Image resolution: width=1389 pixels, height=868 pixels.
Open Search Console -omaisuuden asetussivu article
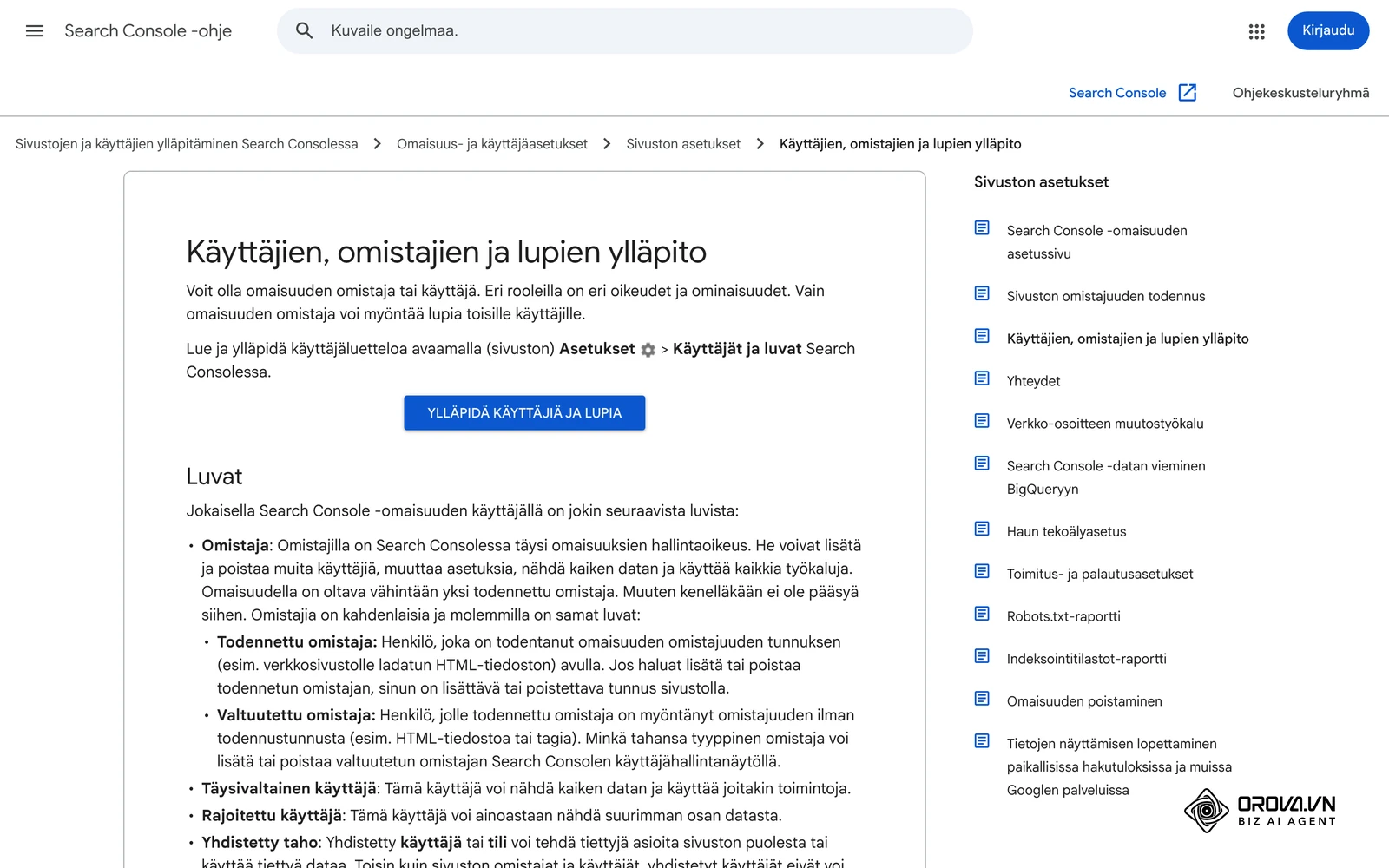point(1097,242)
